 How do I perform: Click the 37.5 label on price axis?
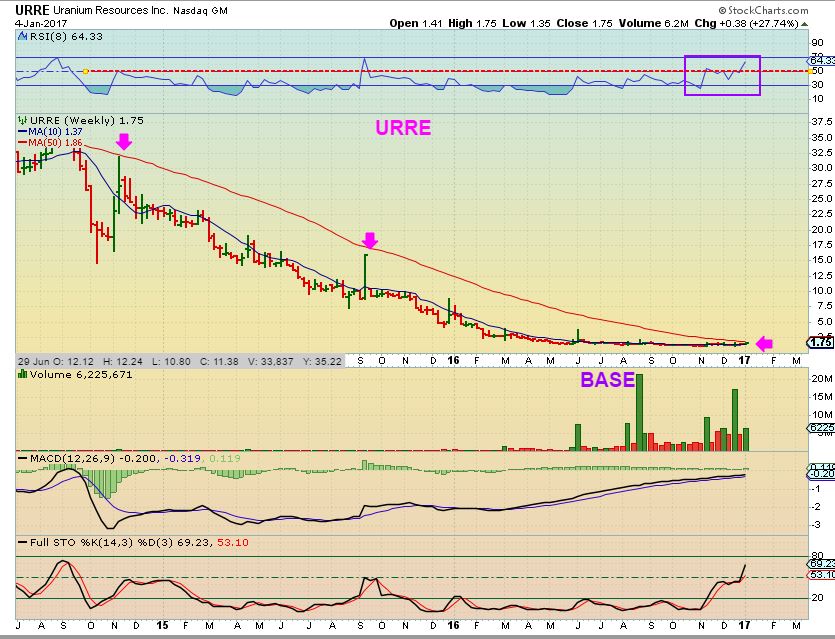(x=822, y=121)
